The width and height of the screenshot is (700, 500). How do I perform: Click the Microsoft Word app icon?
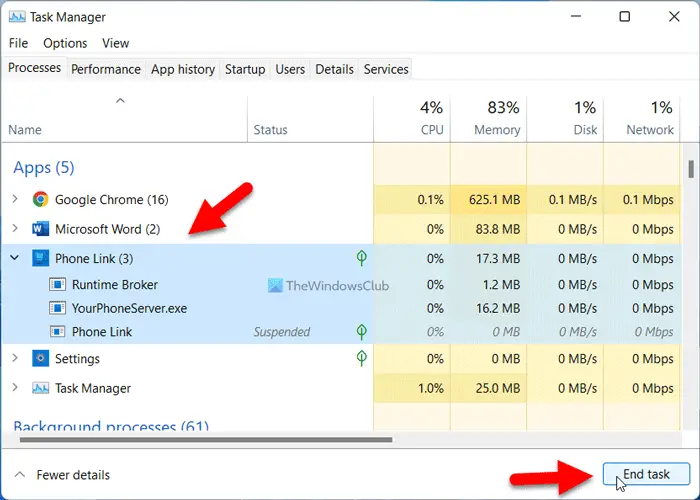[x=41, y=229]
